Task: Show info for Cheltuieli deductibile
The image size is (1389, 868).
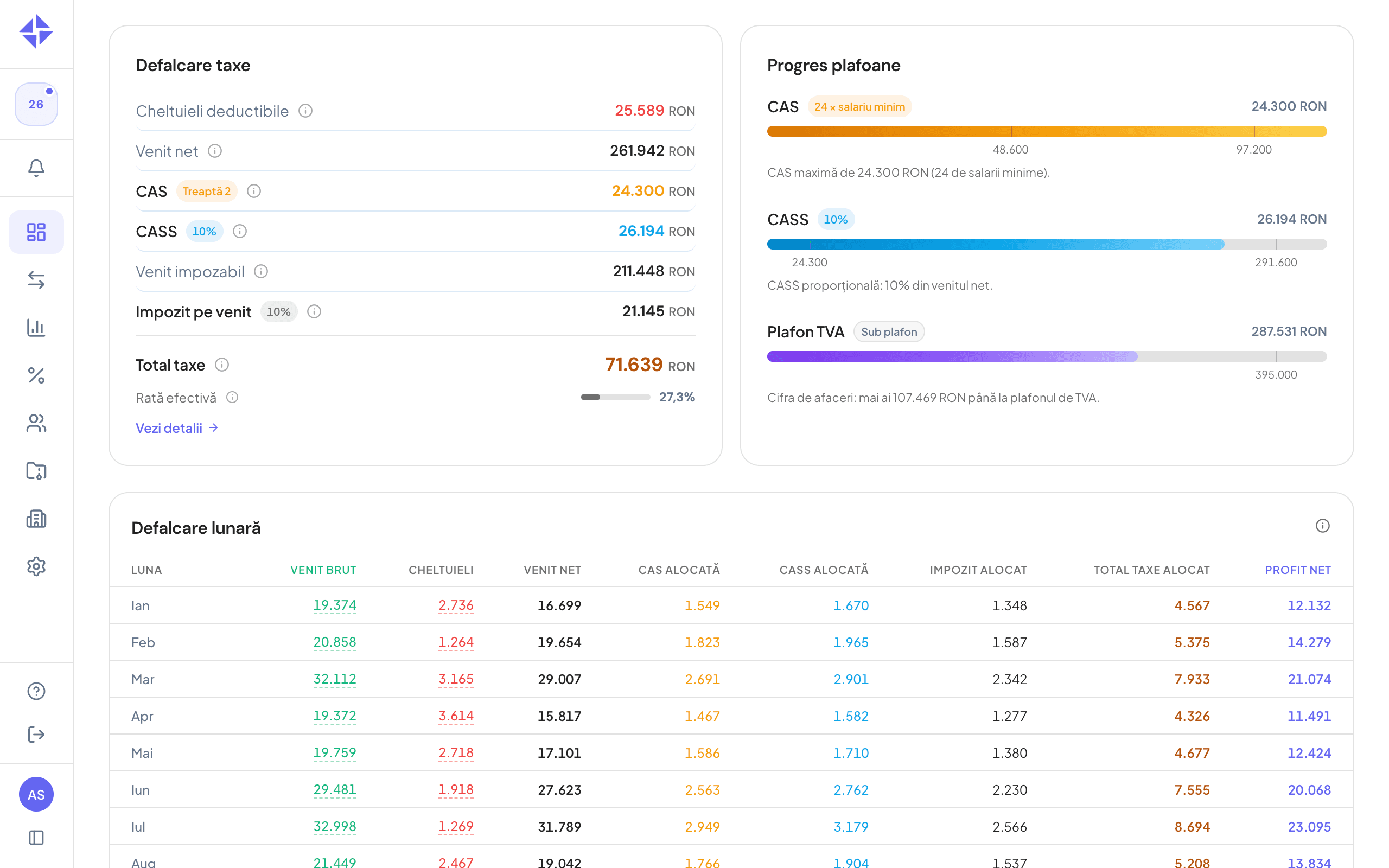Action: point(305,111)
